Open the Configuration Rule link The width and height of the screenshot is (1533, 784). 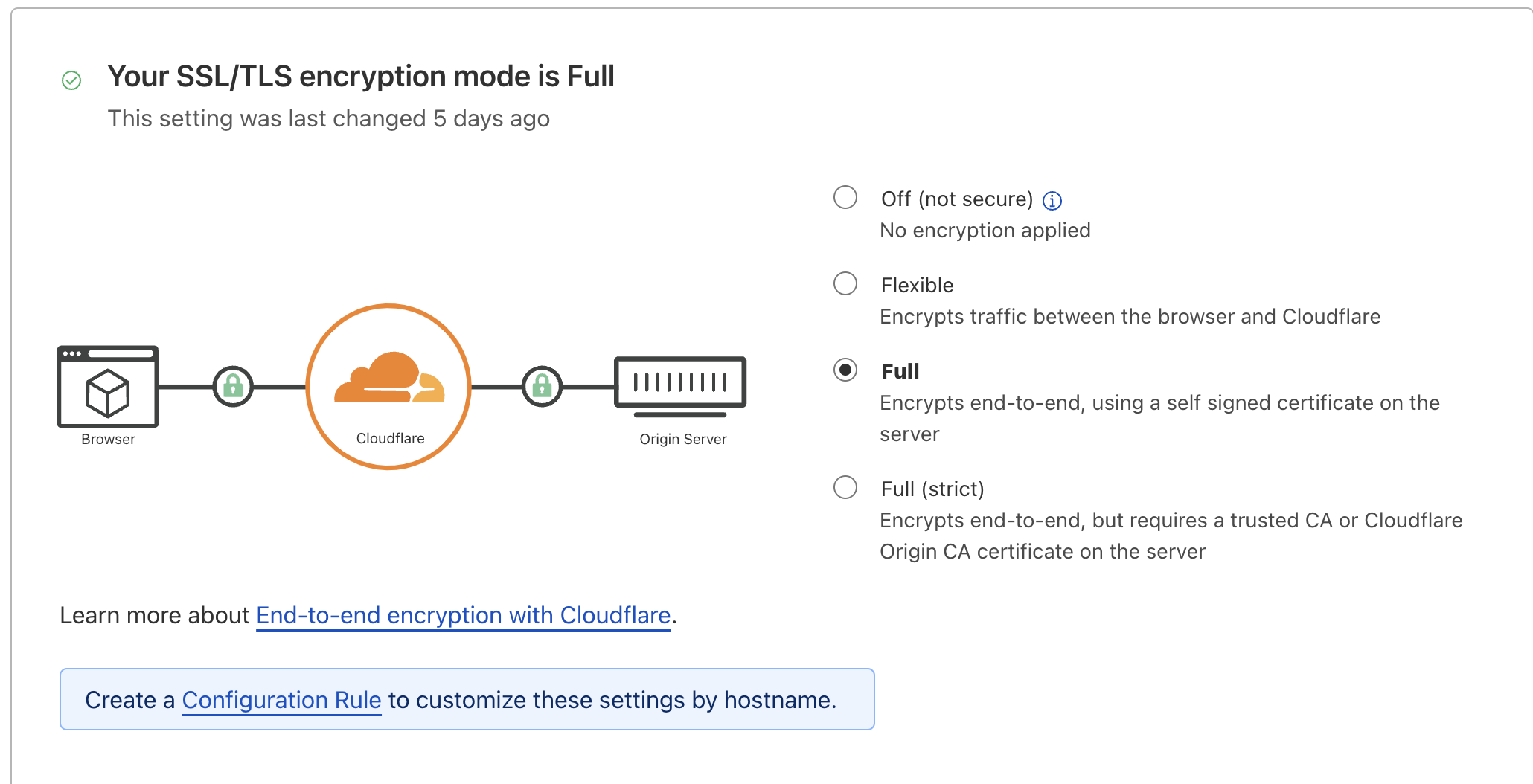tap(281, 700)
